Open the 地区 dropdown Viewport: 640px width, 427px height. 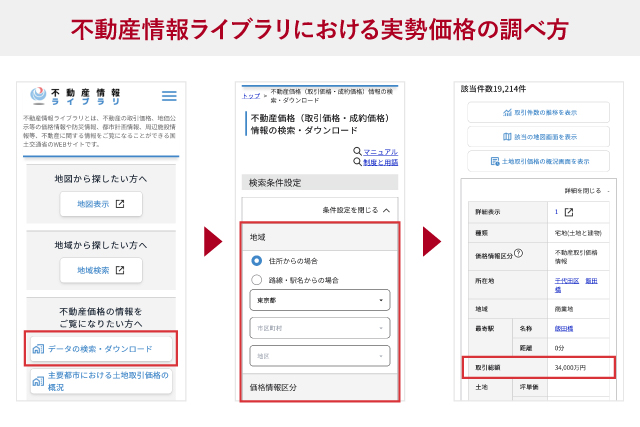320,356
